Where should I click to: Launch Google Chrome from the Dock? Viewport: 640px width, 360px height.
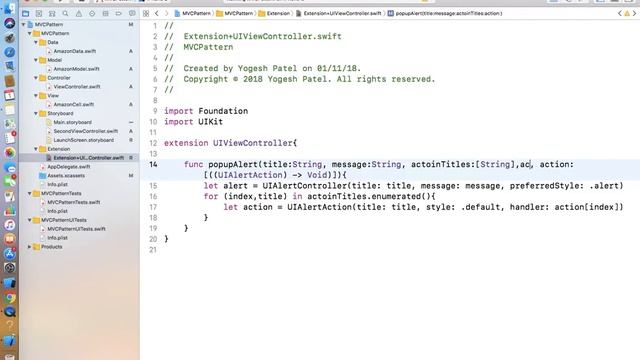pos(9,297)
